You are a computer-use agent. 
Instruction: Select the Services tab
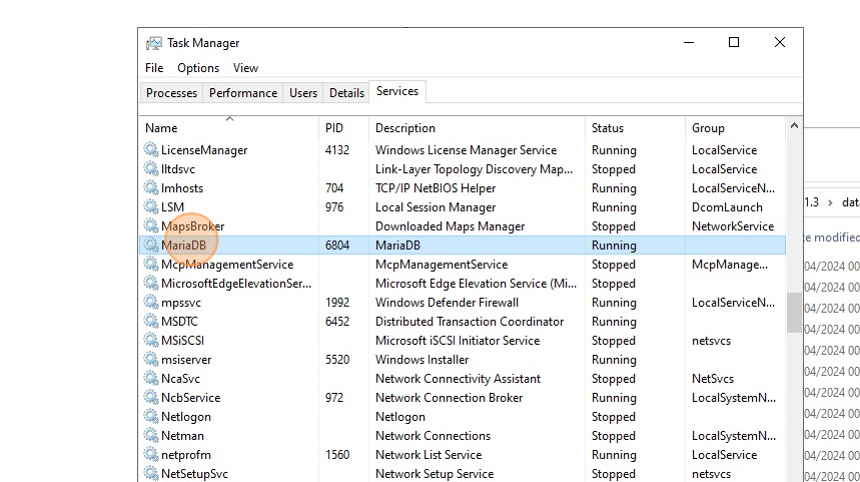click(x=397, y=91)
